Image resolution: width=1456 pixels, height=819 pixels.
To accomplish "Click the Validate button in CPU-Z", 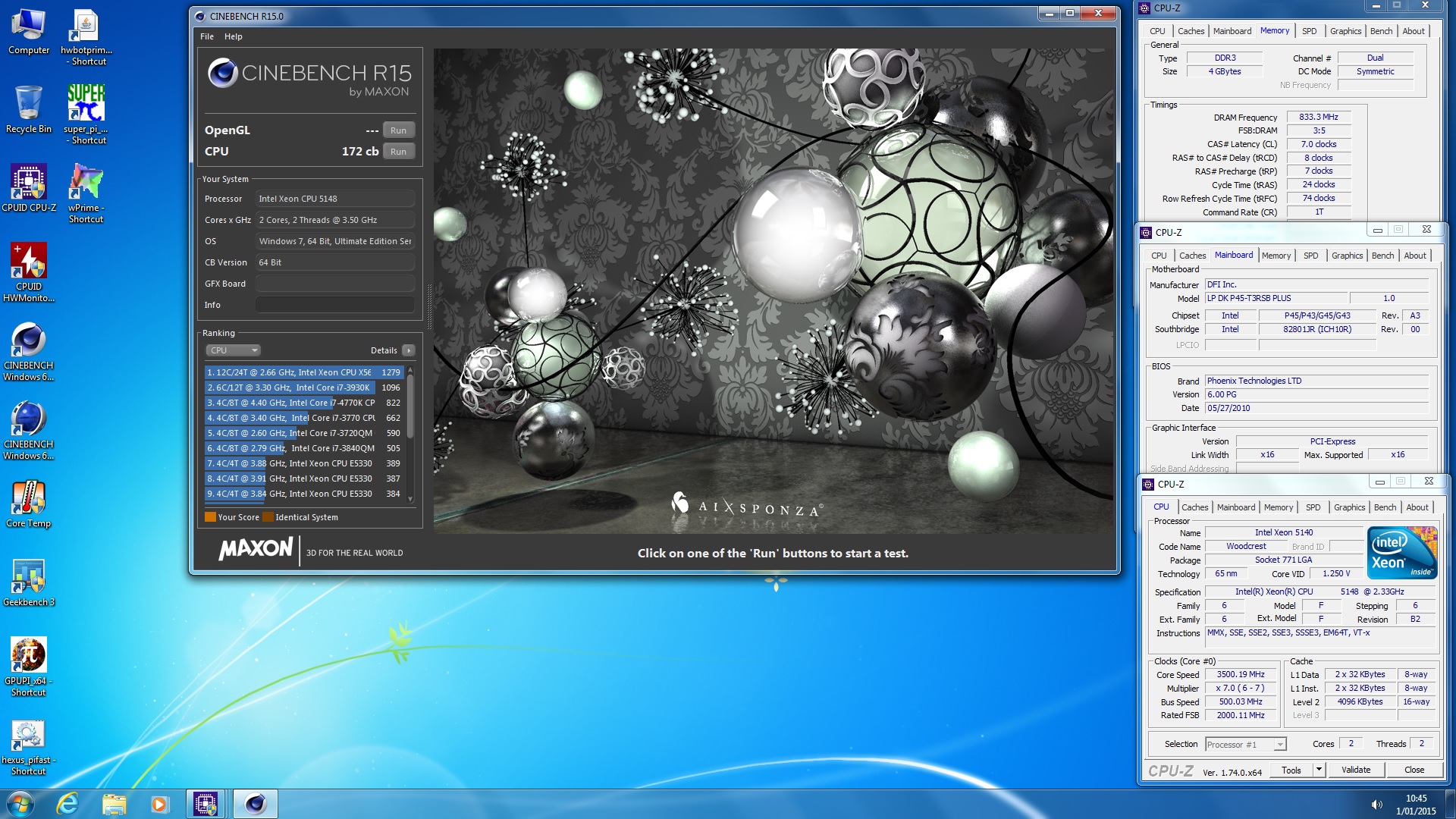I will [x=1356, y=770].
